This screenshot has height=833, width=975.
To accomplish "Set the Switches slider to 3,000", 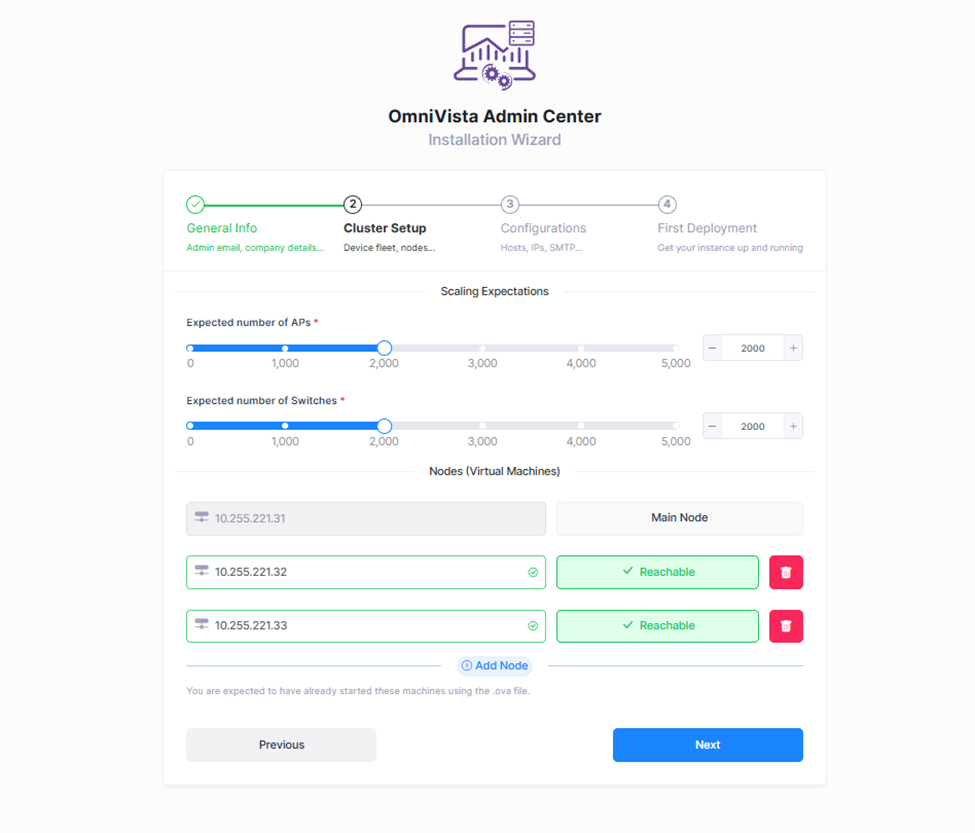I will [482, 426].
